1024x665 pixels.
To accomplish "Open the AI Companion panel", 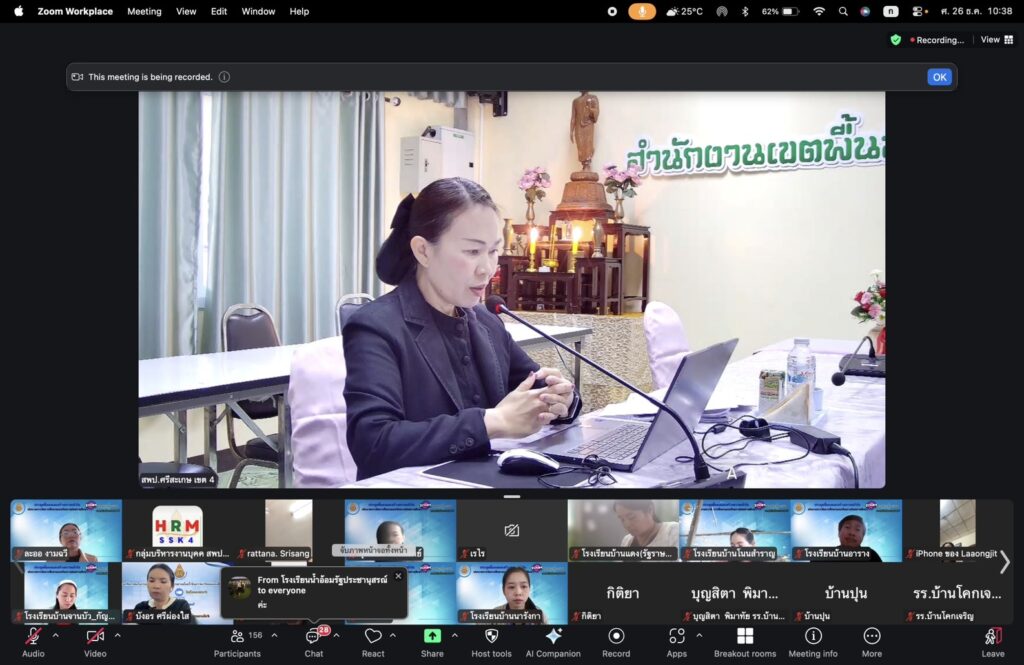I will [x=553, y=637].
